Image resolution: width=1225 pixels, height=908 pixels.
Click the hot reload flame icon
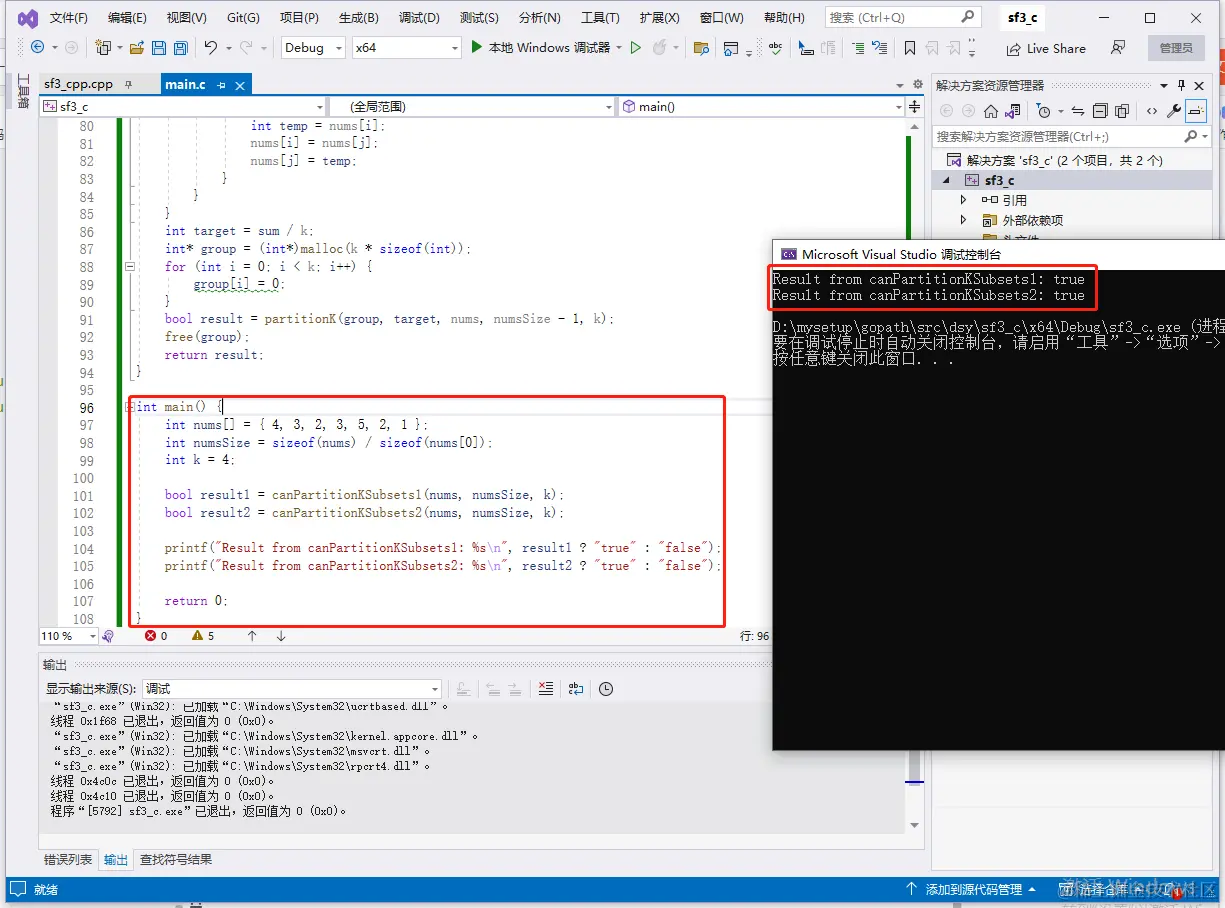coord(659,48)
